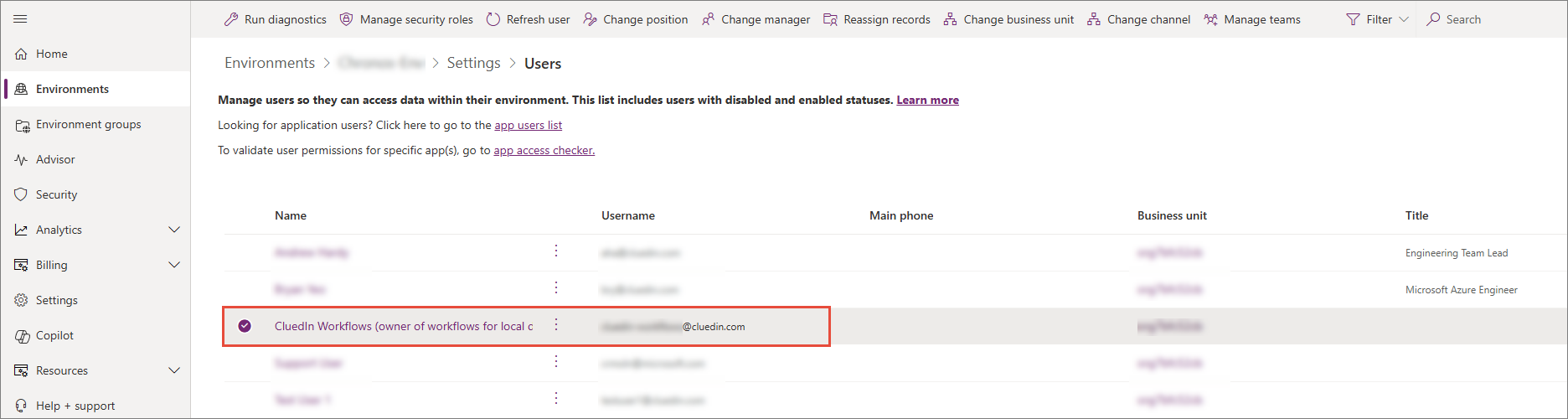The image size is (1568, 419).
Task: Open the app access checker link
Action: coord(544,150)
